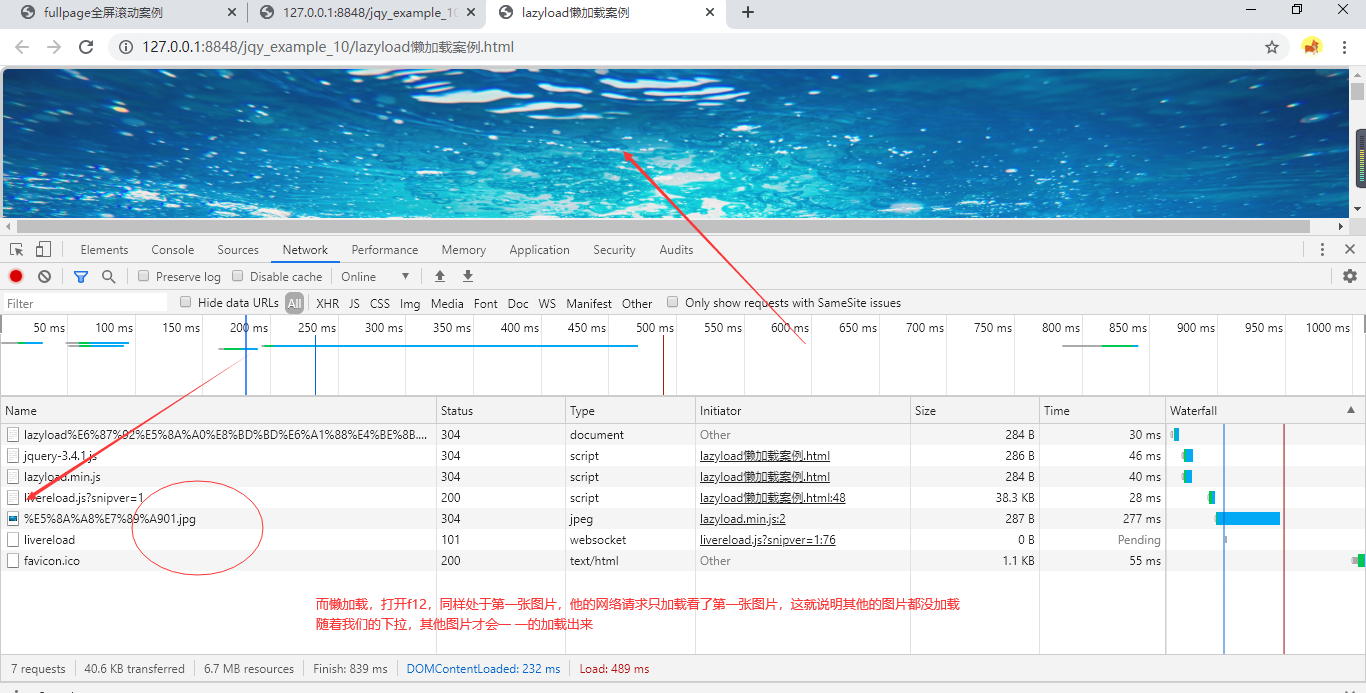The width and height of the screenshot is (1366, 693).
Task: Open network settings gear
Action: click(1350, 277)
